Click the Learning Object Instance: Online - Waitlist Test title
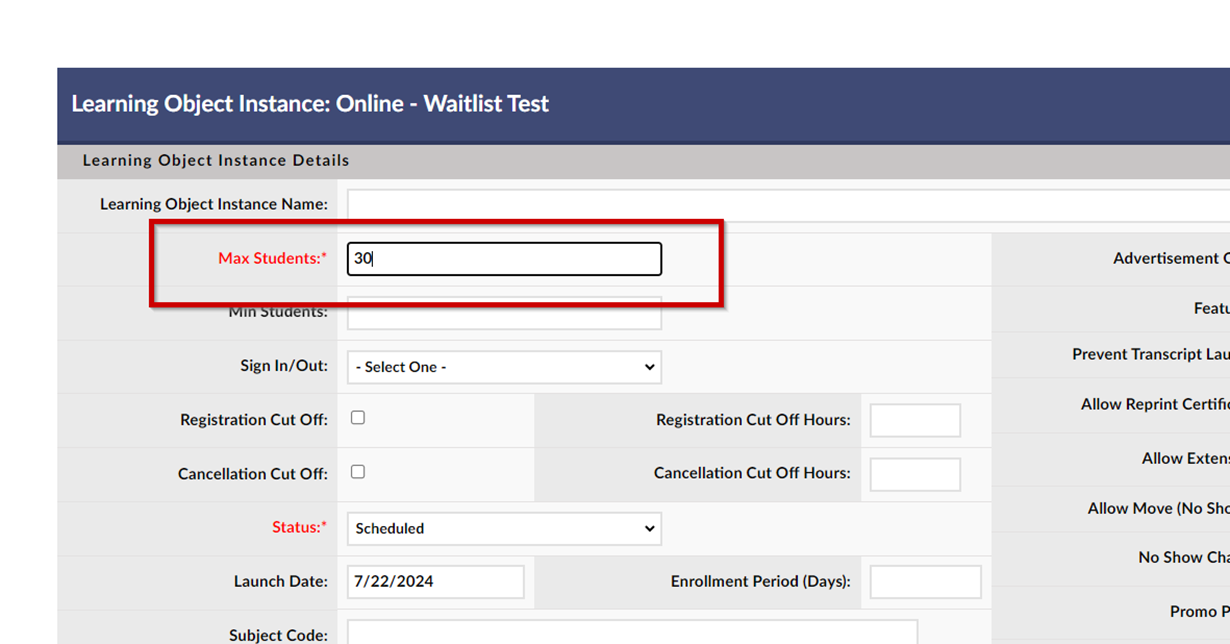The width and height of the screenshot is (1230, 644). coord(310,104)
